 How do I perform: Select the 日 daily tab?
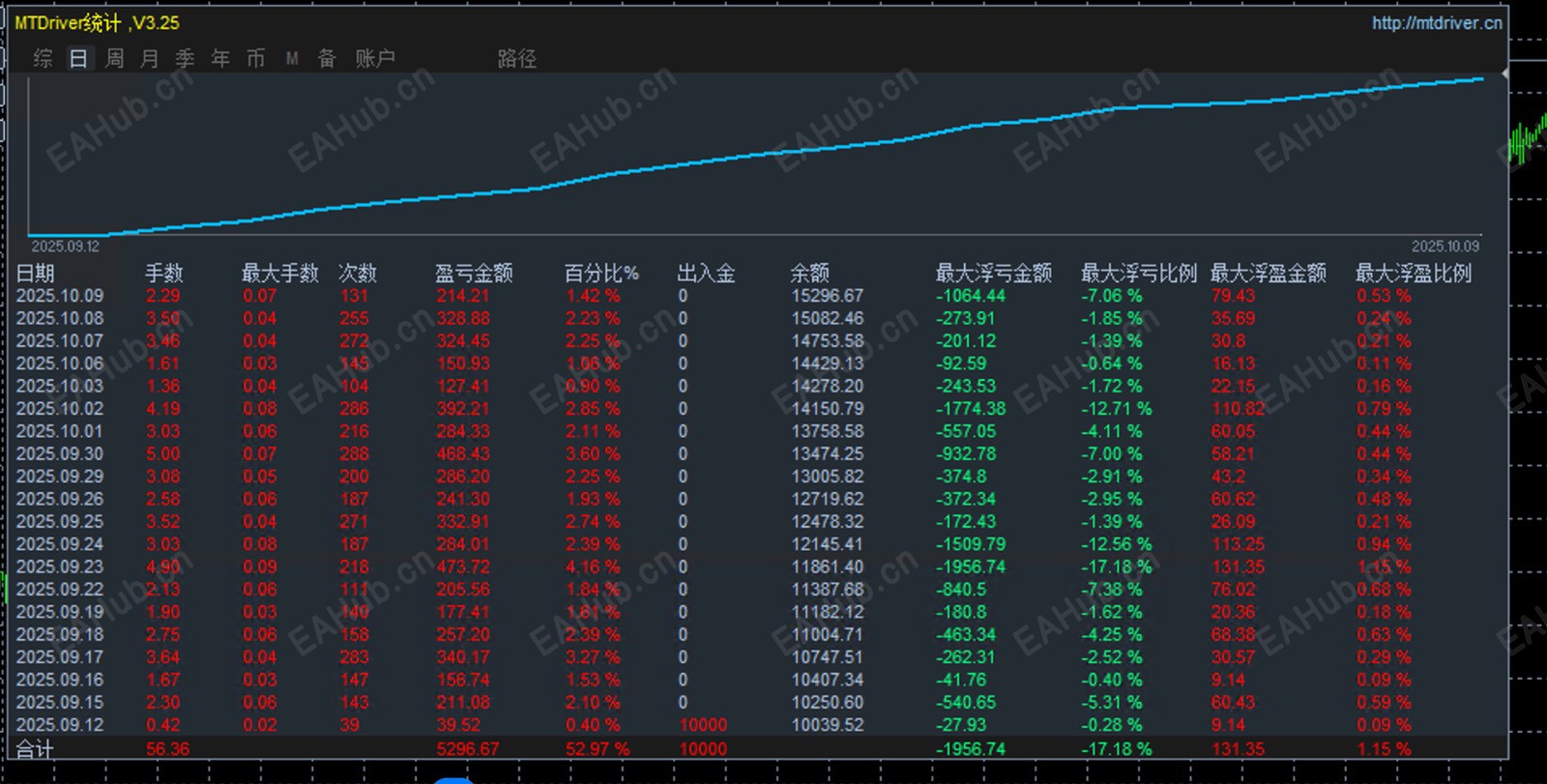pyautogui.click(x=78, y=59)
